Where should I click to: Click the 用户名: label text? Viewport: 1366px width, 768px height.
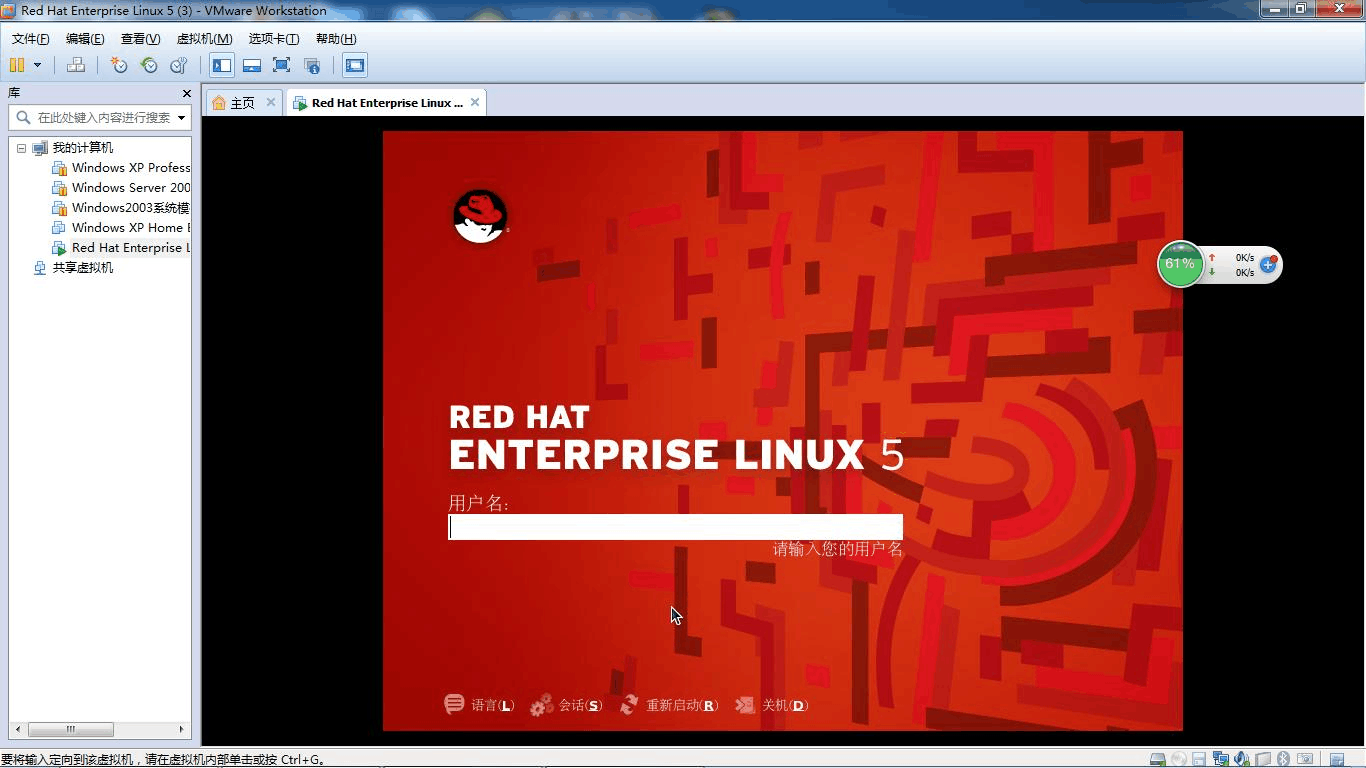[478, 503]
